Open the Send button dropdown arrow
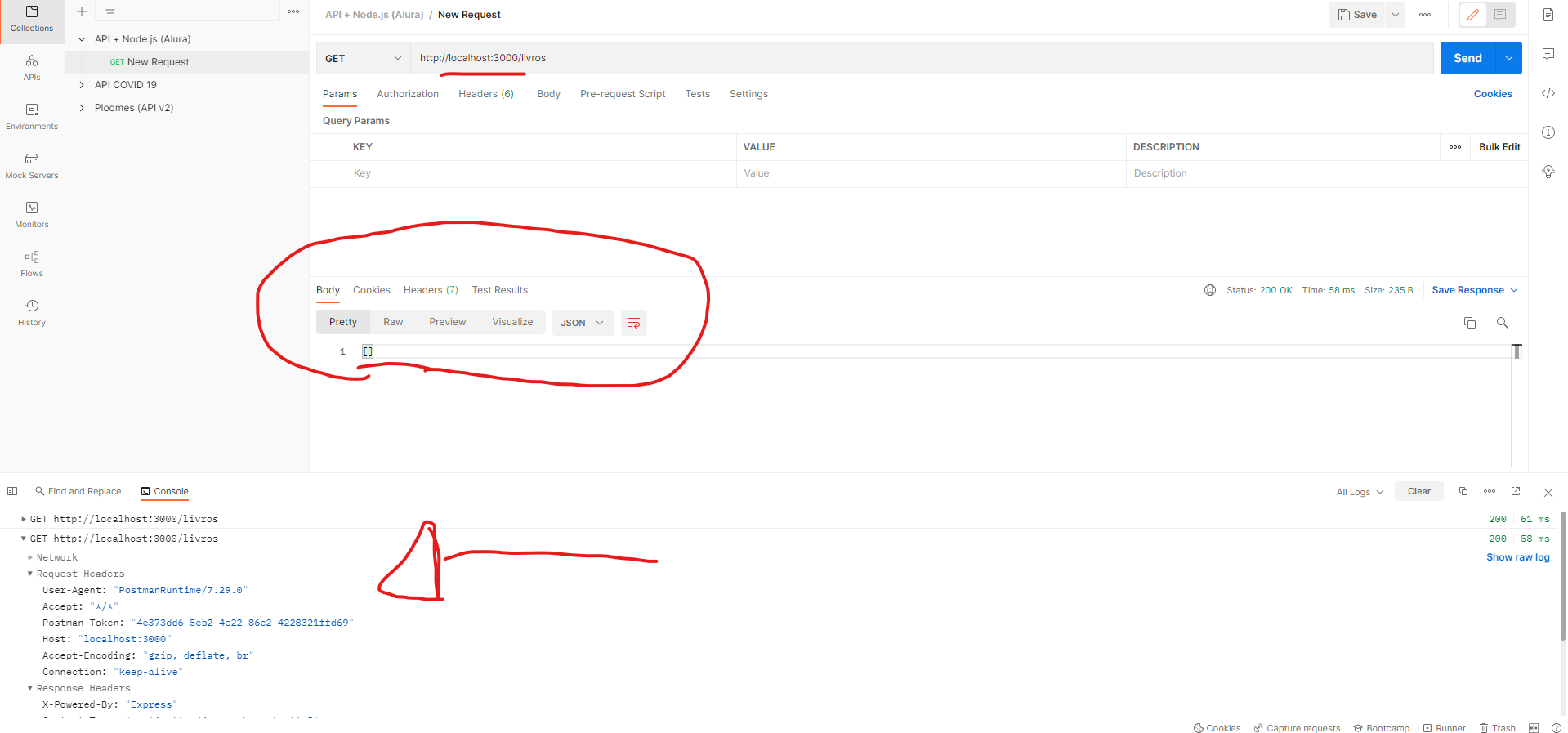The width and height of the screenshot is (1568, 733). tap(1509, 58)
